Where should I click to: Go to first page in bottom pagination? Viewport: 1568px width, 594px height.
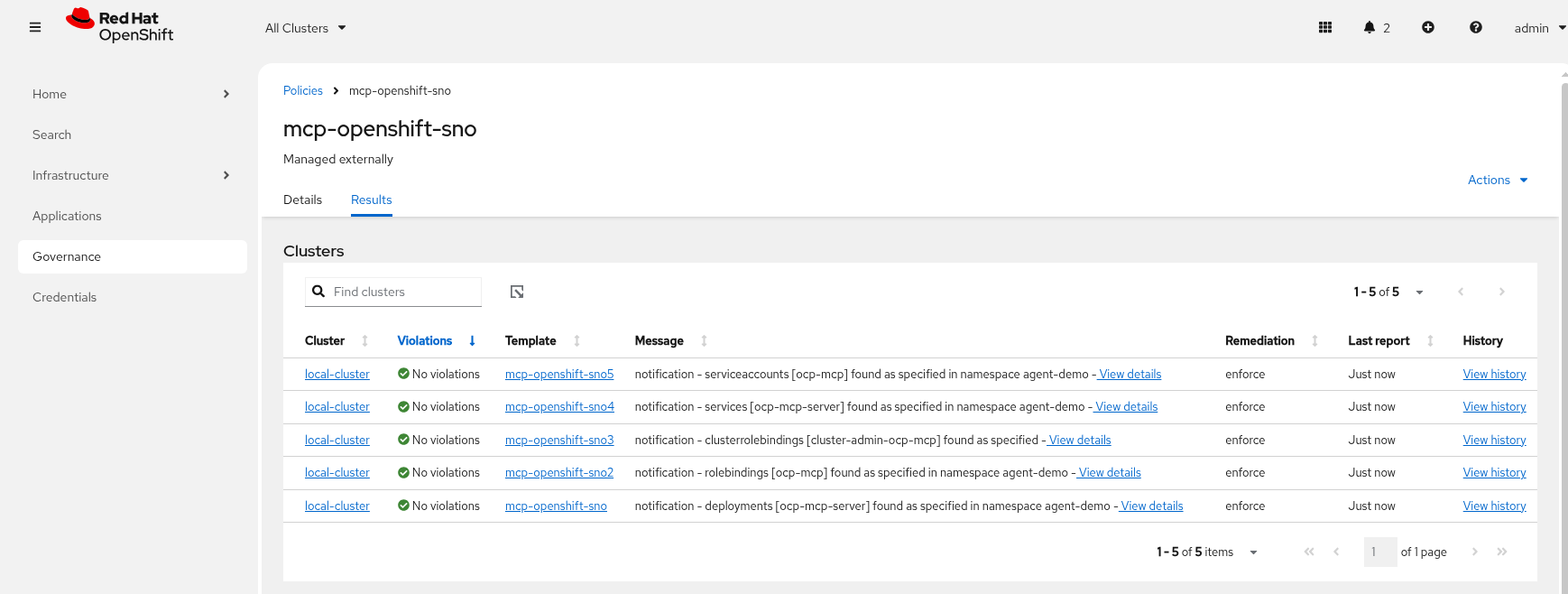[1309, 552]
